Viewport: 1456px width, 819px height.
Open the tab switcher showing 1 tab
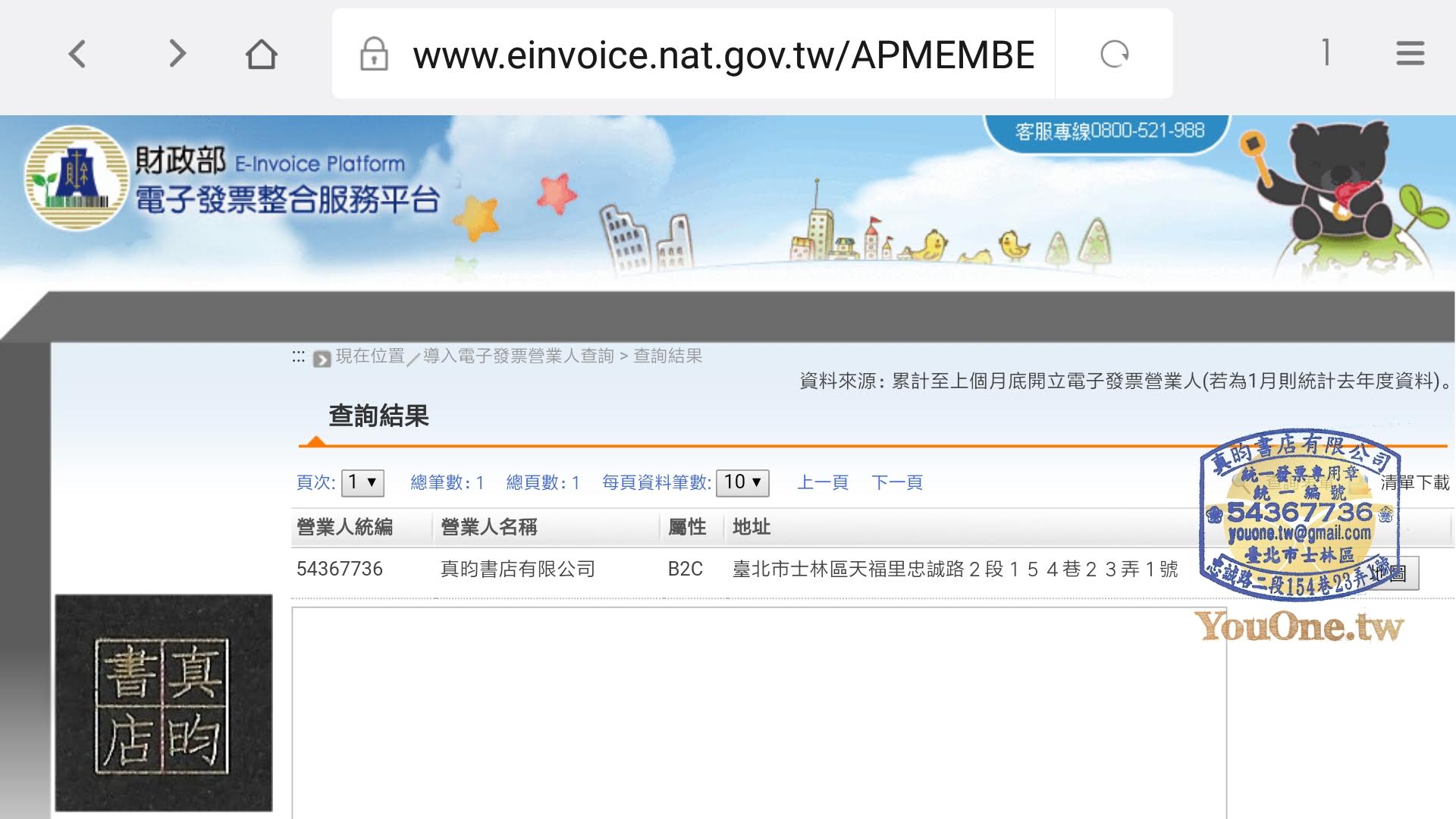(1326, 53)
